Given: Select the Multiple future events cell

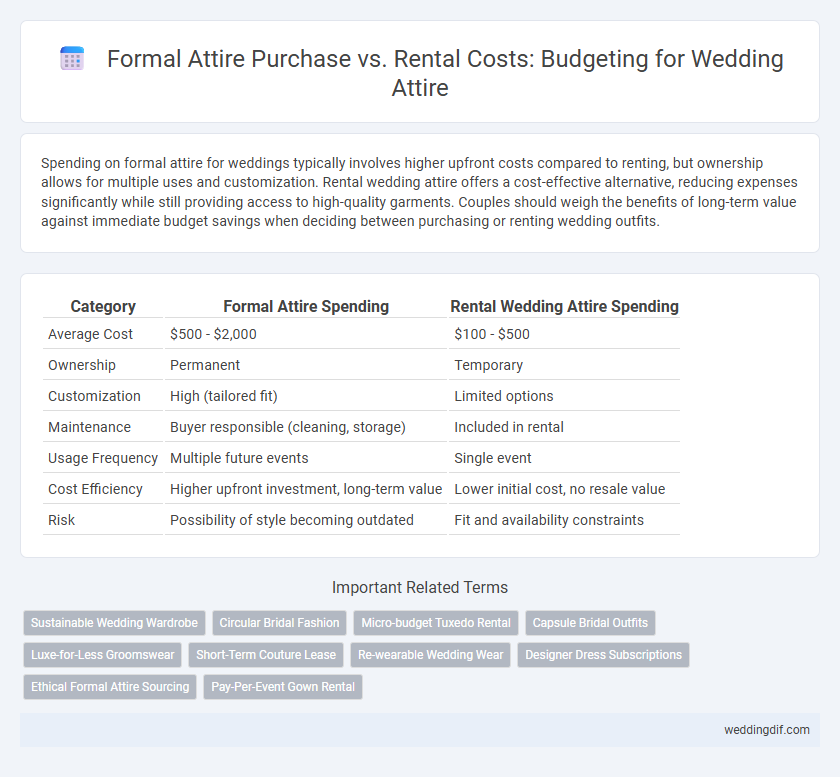Looking at the screenshot, I should point(306,458).
